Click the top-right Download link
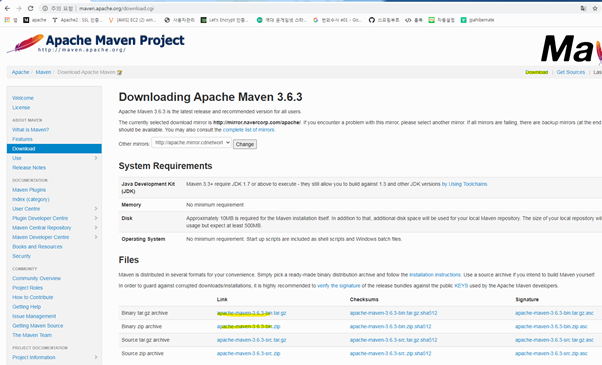 tap(537, 72)
